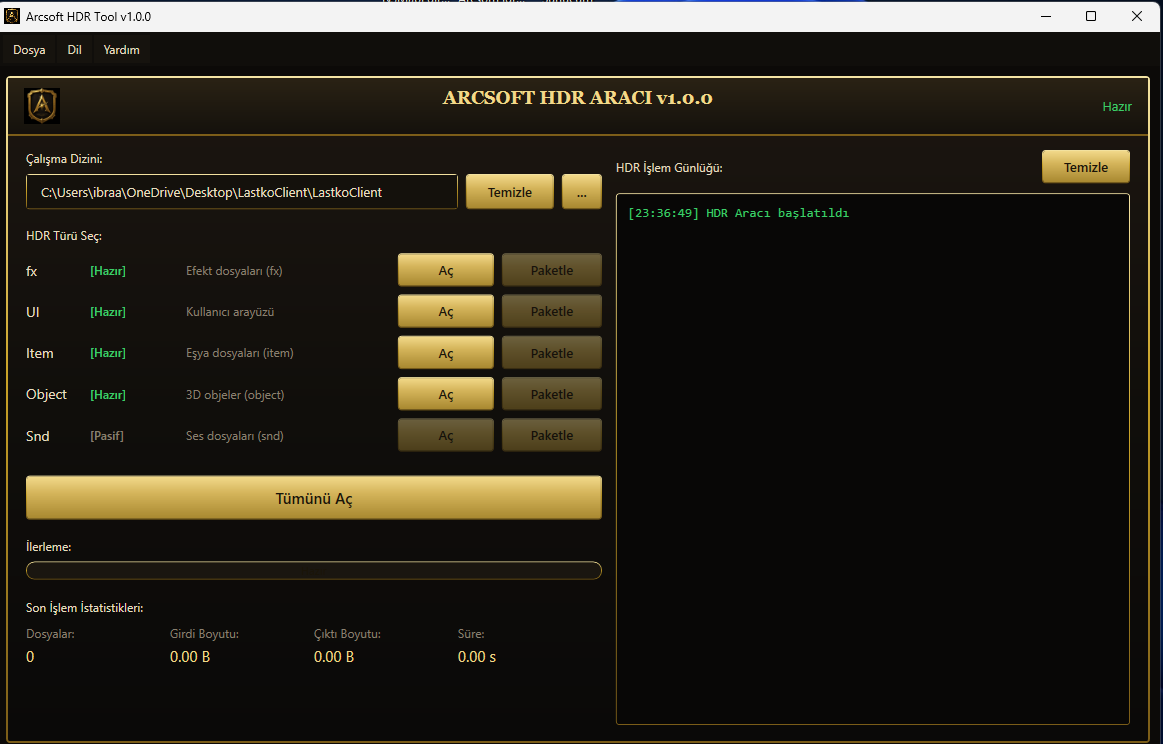The height and width of the screenshot is (744, 1163).
Task: Click Paketle for Object row
Action: [x=552, y=394]
